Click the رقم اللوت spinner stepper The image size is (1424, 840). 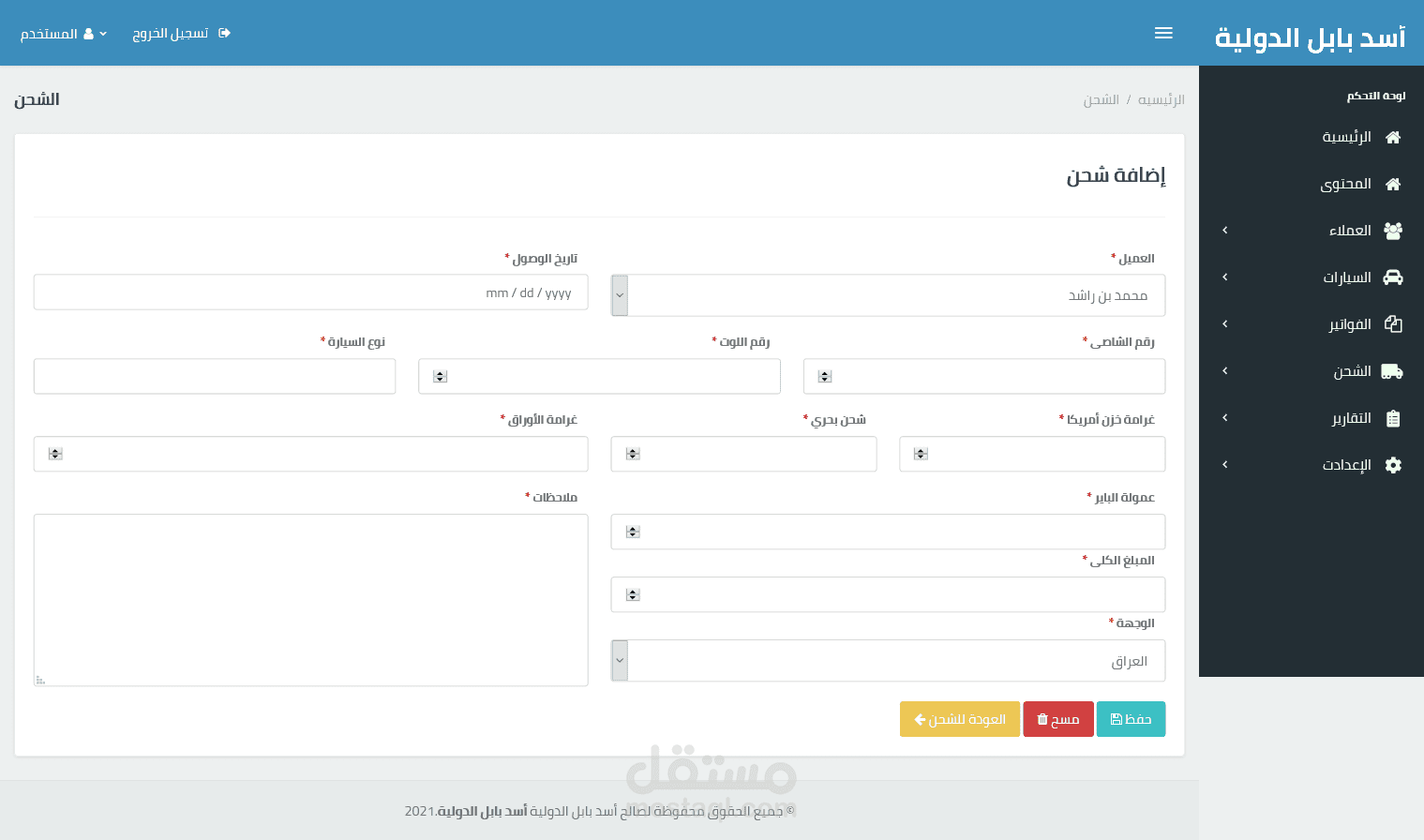click(x=441, y=377)
